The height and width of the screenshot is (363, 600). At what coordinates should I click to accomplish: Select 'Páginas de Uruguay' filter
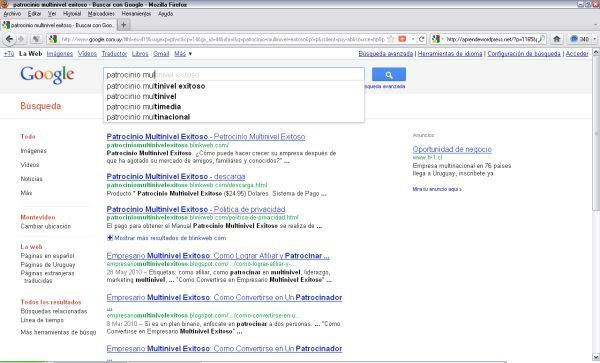click(x=48, y=265)
